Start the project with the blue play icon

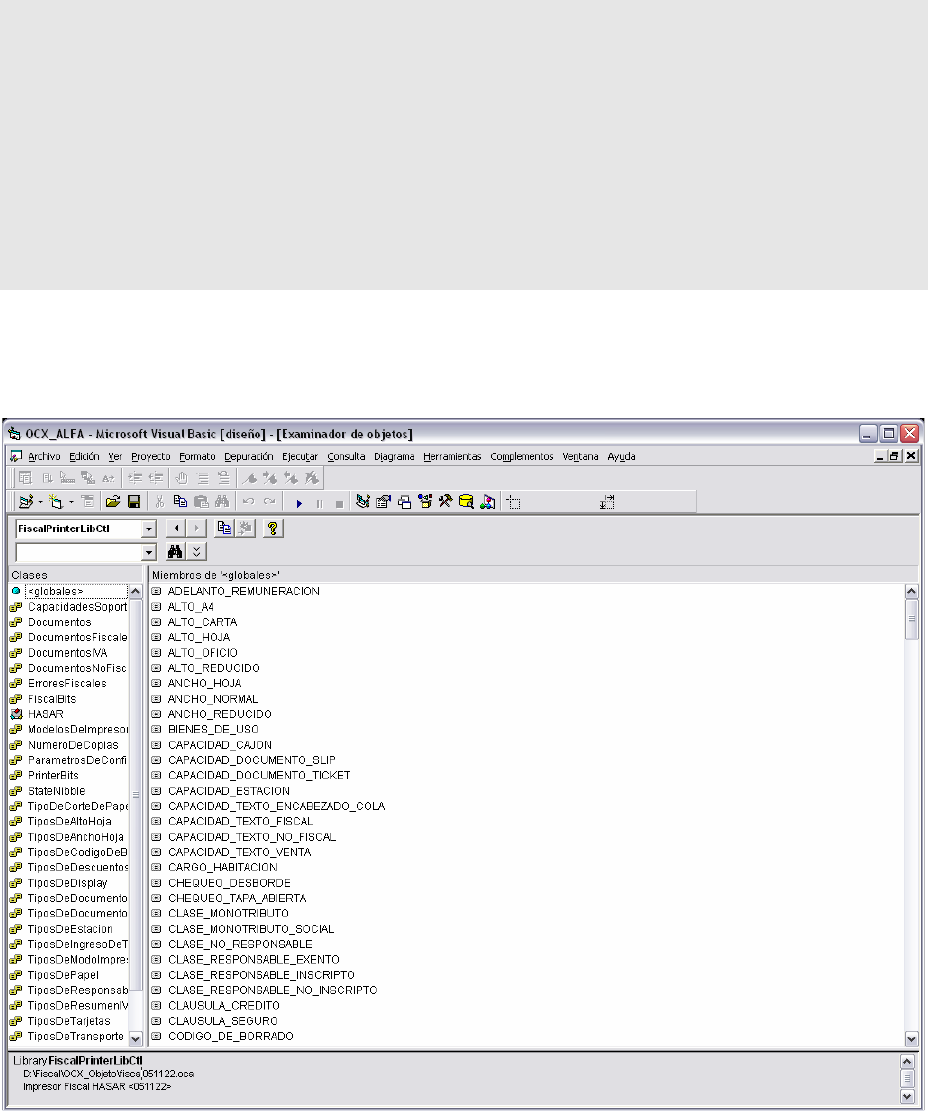click(x=299, y=503)
